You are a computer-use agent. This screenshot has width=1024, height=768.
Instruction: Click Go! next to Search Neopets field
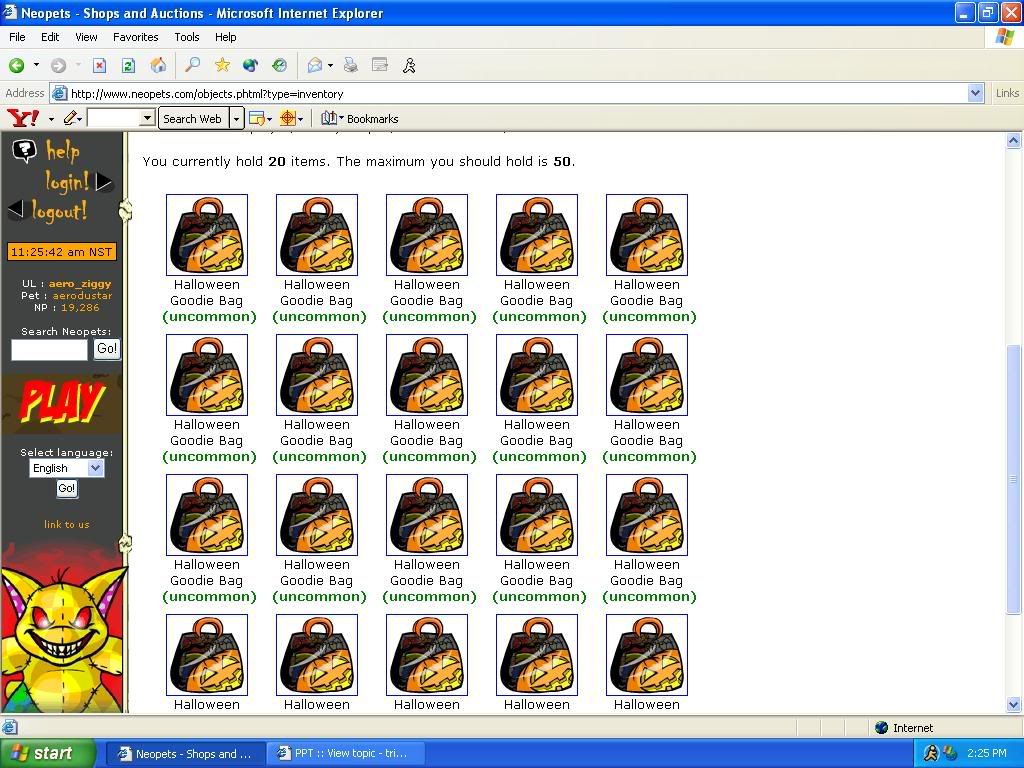[x=107, y=349]
